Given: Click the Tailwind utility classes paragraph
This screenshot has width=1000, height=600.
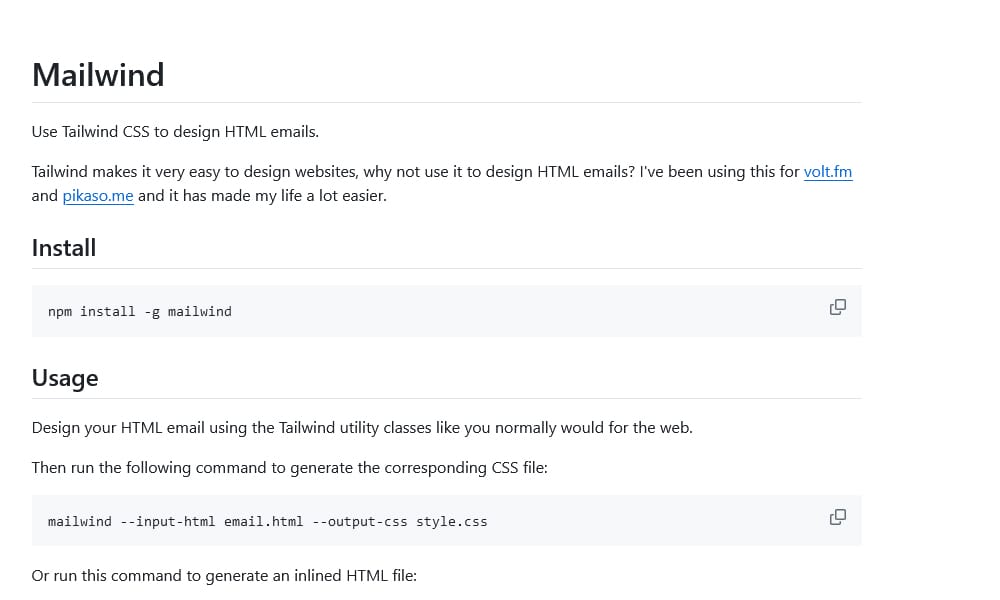Looking at the screenshot, I should coord(361,427).
